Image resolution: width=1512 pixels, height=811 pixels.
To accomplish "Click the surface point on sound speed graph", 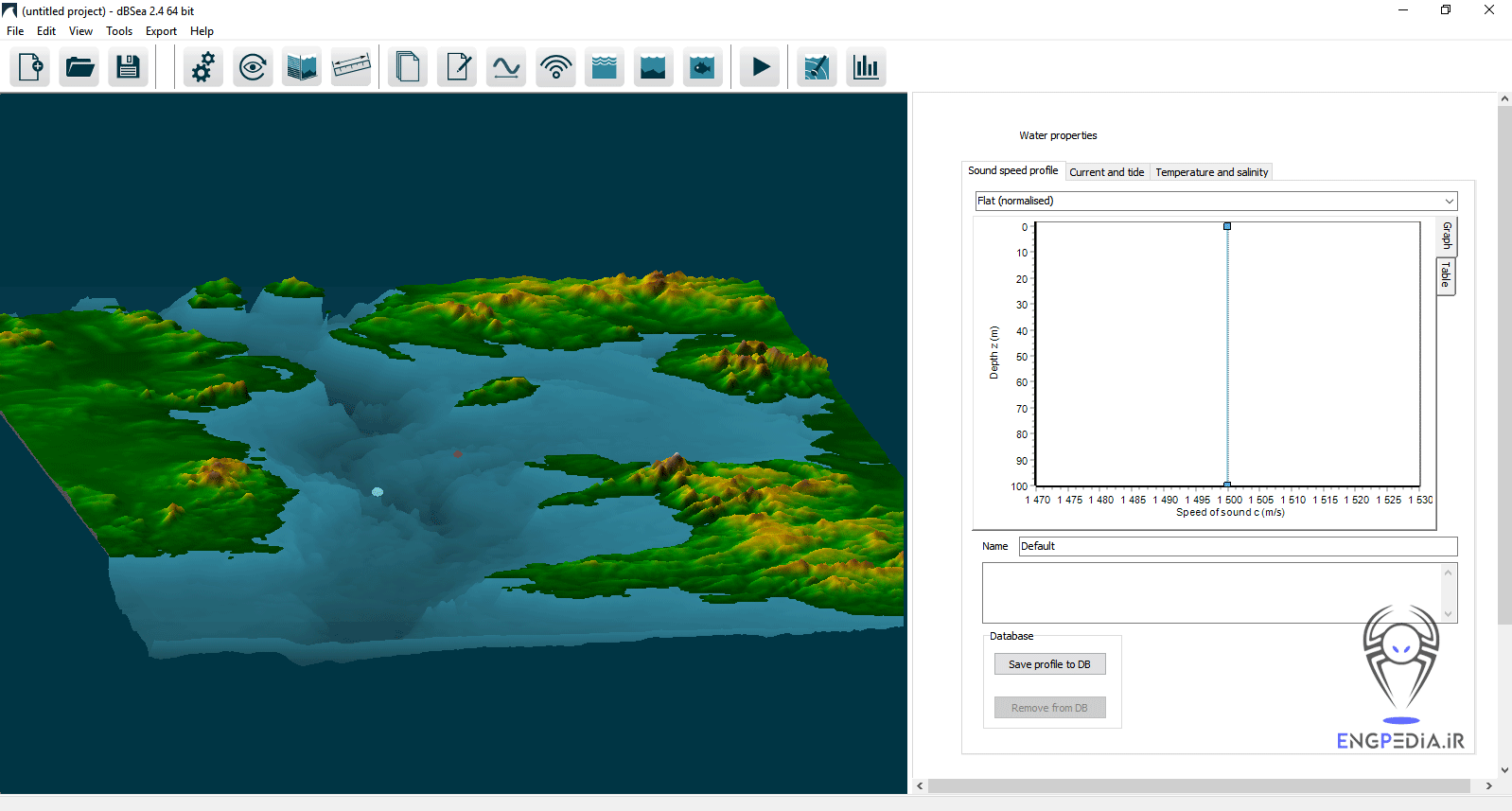I will 1227,226.
